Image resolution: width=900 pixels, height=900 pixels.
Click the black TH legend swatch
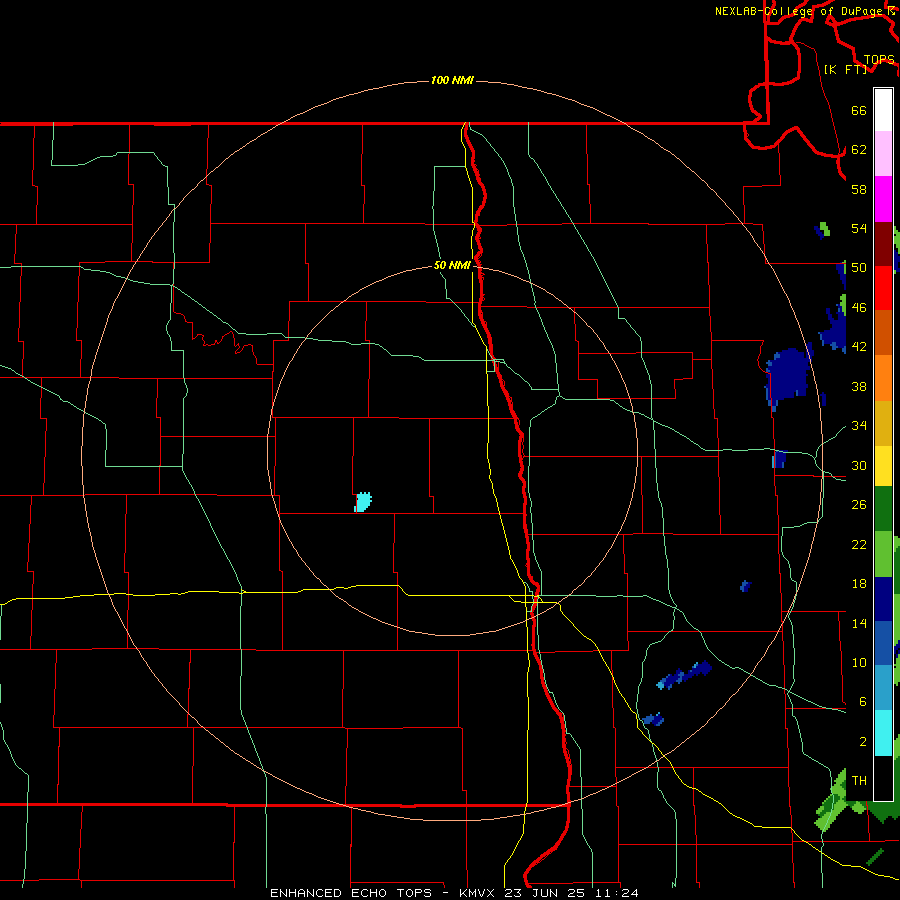[x=883, y=778]
